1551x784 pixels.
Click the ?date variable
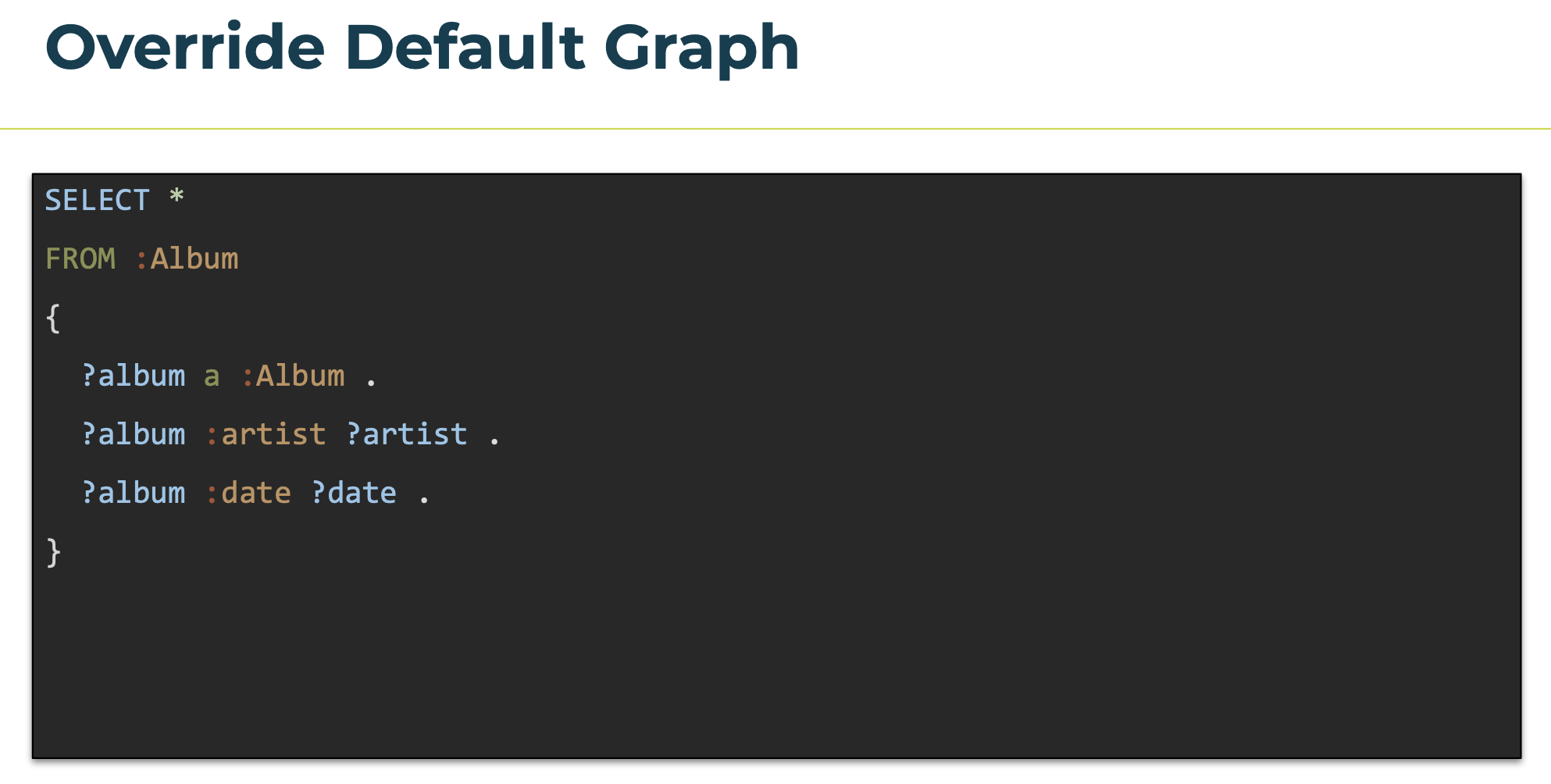coord(354,494)
